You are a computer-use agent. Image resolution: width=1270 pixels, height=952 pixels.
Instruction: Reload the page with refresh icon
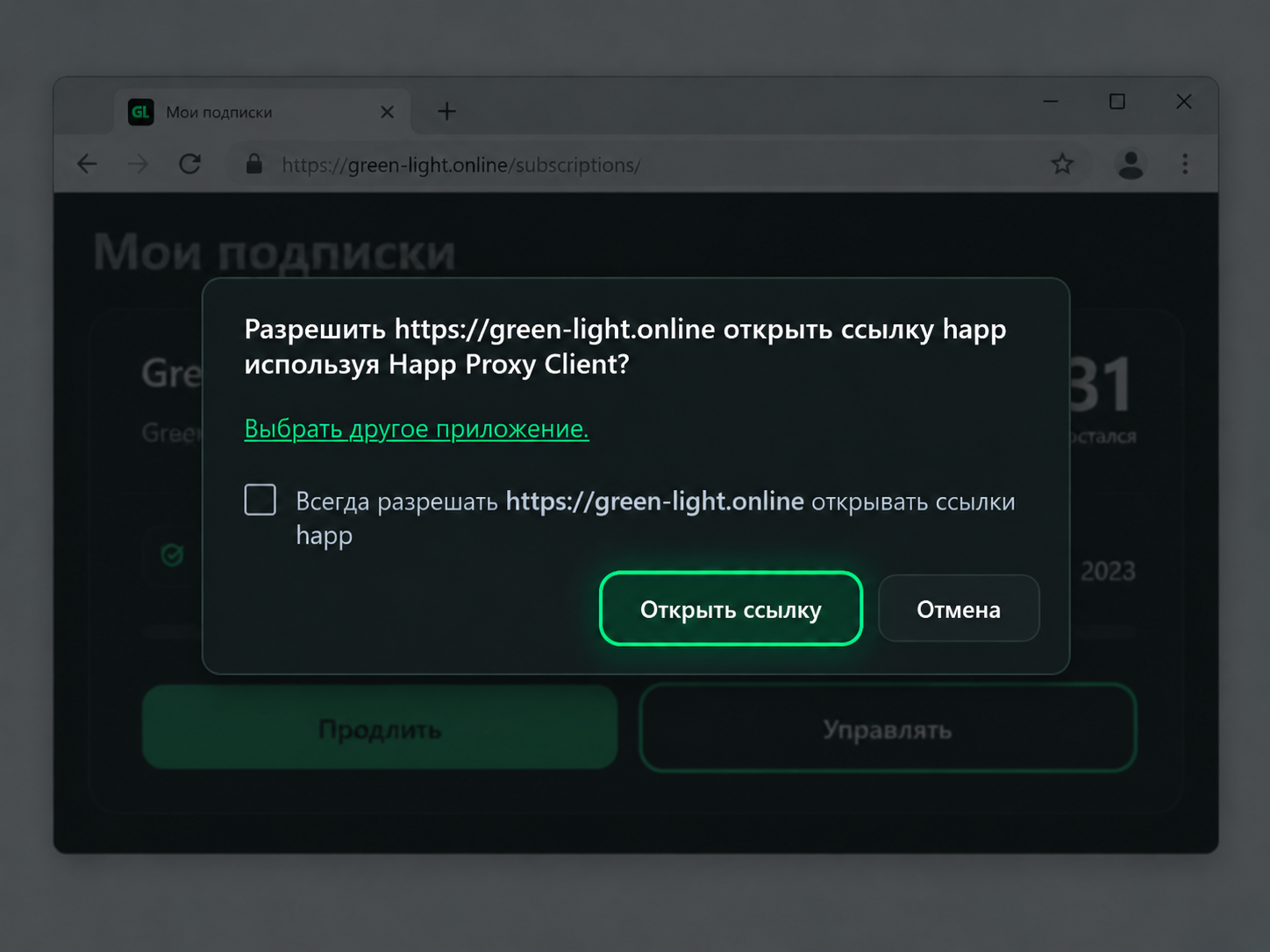coord(190,164)
